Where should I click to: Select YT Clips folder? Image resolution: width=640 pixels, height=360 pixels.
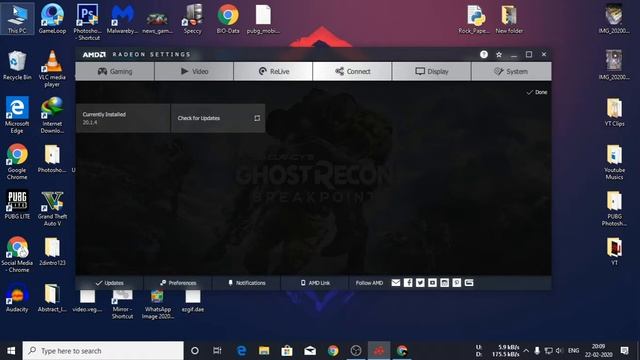pyautogui.click(x=614, y=112)
